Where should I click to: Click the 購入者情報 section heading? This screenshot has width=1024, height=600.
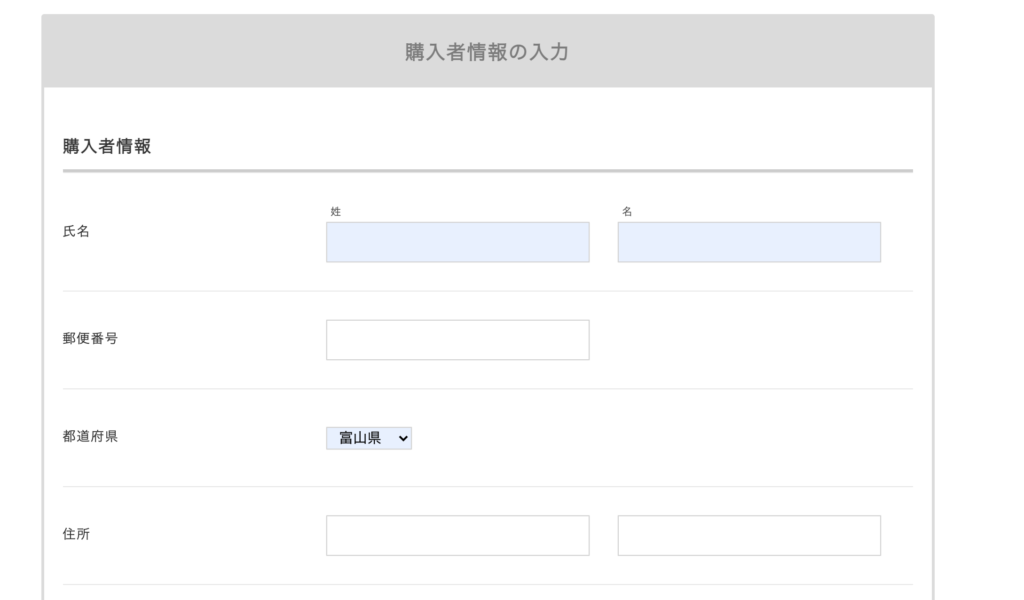[107, 147]
